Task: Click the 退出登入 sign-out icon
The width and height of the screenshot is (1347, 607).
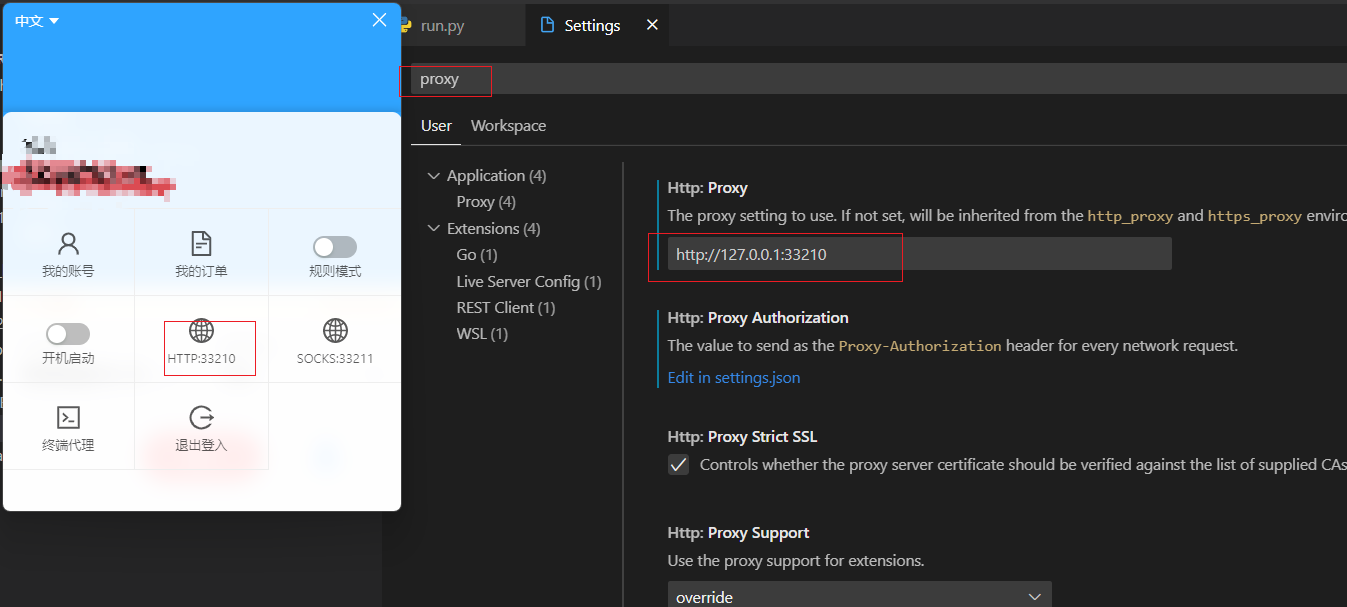Action: (201, 417)
